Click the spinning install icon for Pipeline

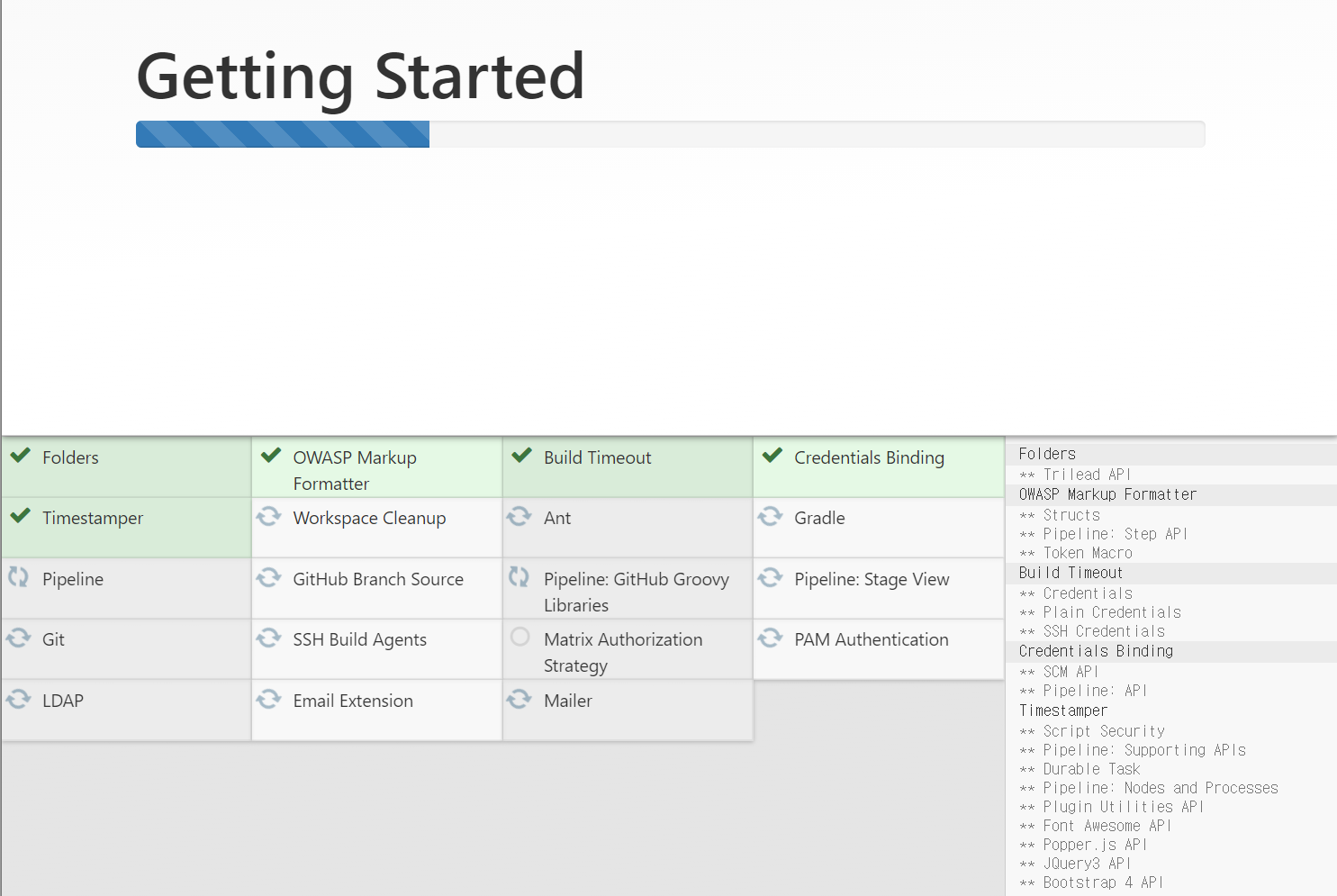[x=18, y=577]
